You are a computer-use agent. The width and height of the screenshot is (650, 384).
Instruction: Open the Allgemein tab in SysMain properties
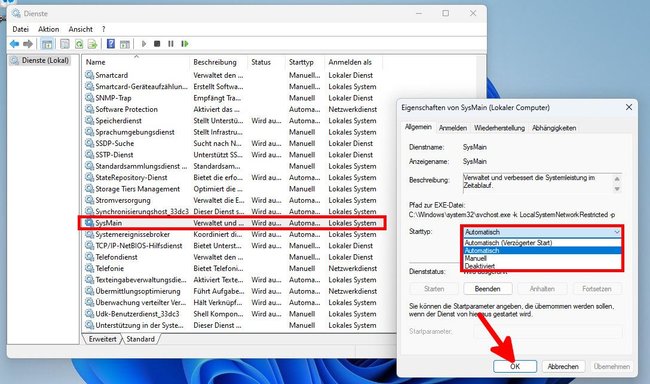(418, 127)
